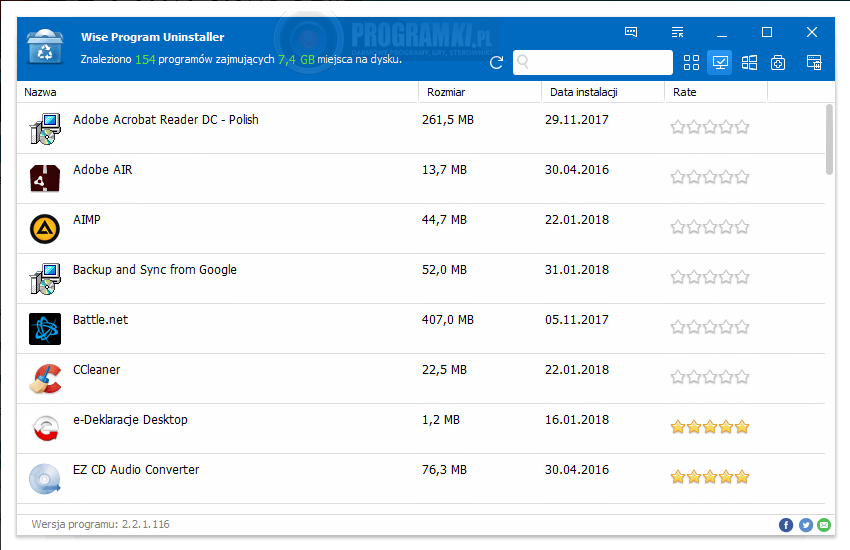Click the system components toolbar icon
This screenshot has width=850, height=550.
778,62
